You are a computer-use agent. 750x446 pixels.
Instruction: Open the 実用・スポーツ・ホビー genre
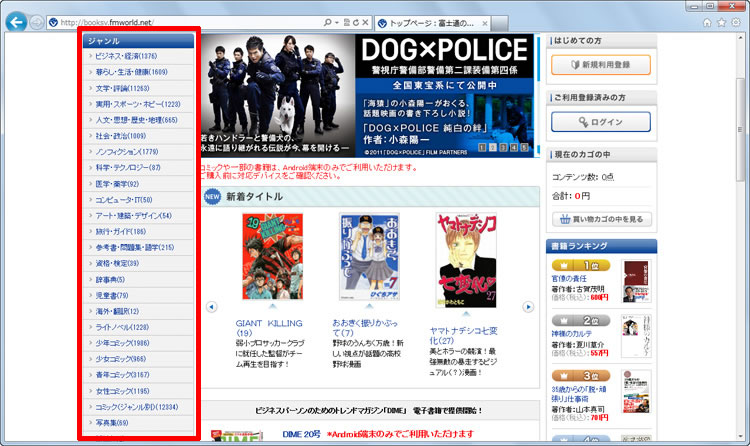click(138, 104)
